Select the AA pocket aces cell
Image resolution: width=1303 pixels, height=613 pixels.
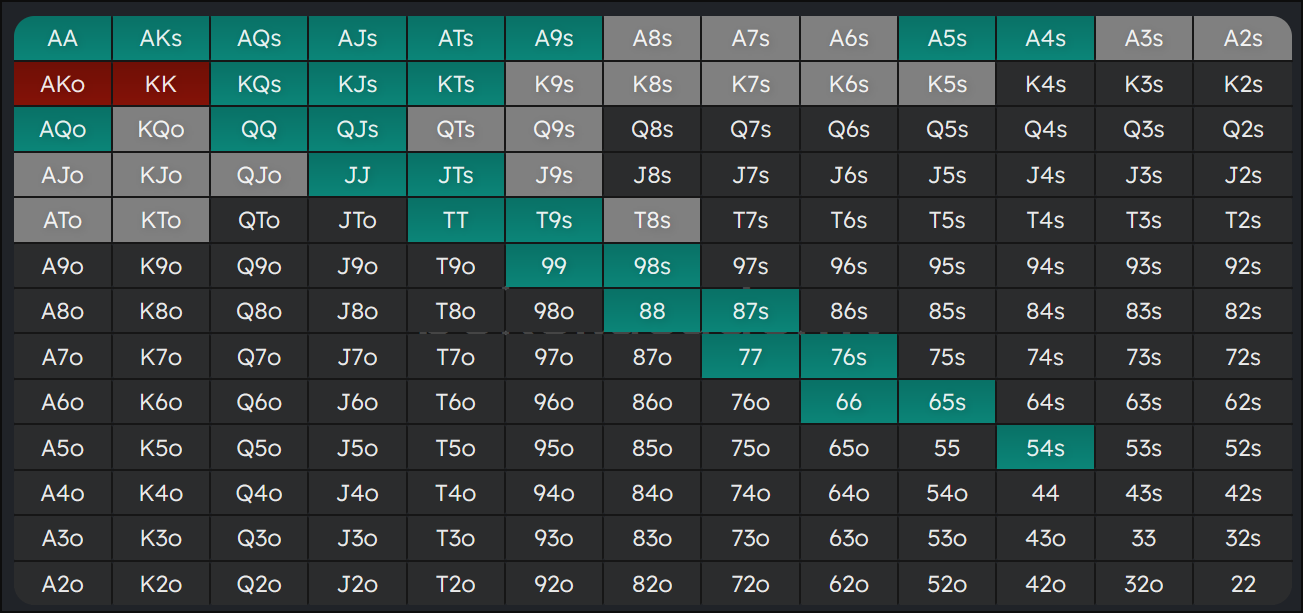(x=62, y=39)
